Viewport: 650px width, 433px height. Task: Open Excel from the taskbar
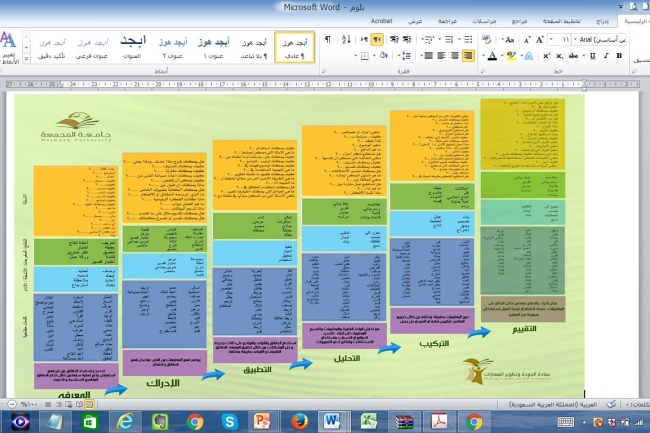tap(368, 422)
